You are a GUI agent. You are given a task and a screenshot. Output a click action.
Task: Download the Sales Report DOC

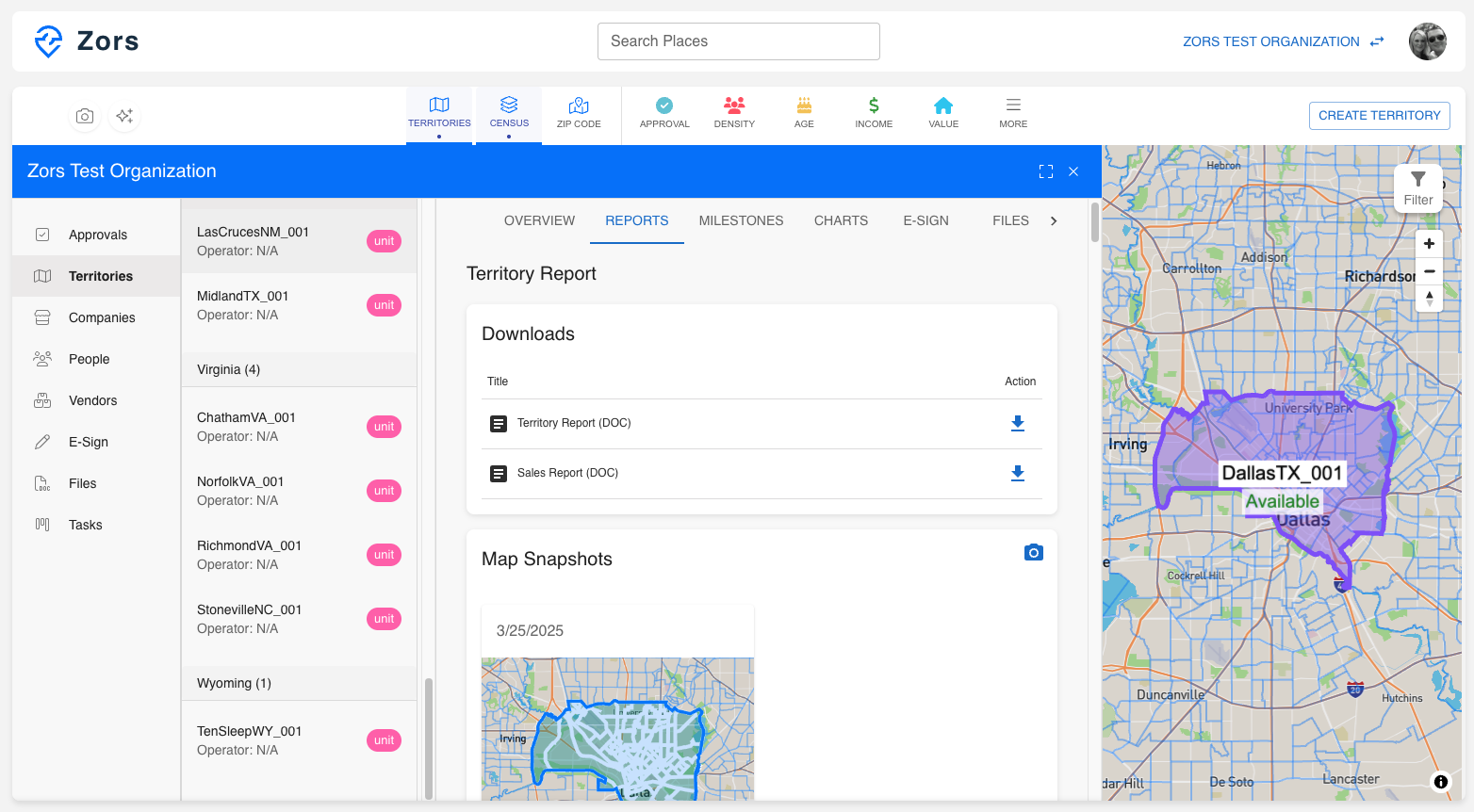click(1017, 473)
